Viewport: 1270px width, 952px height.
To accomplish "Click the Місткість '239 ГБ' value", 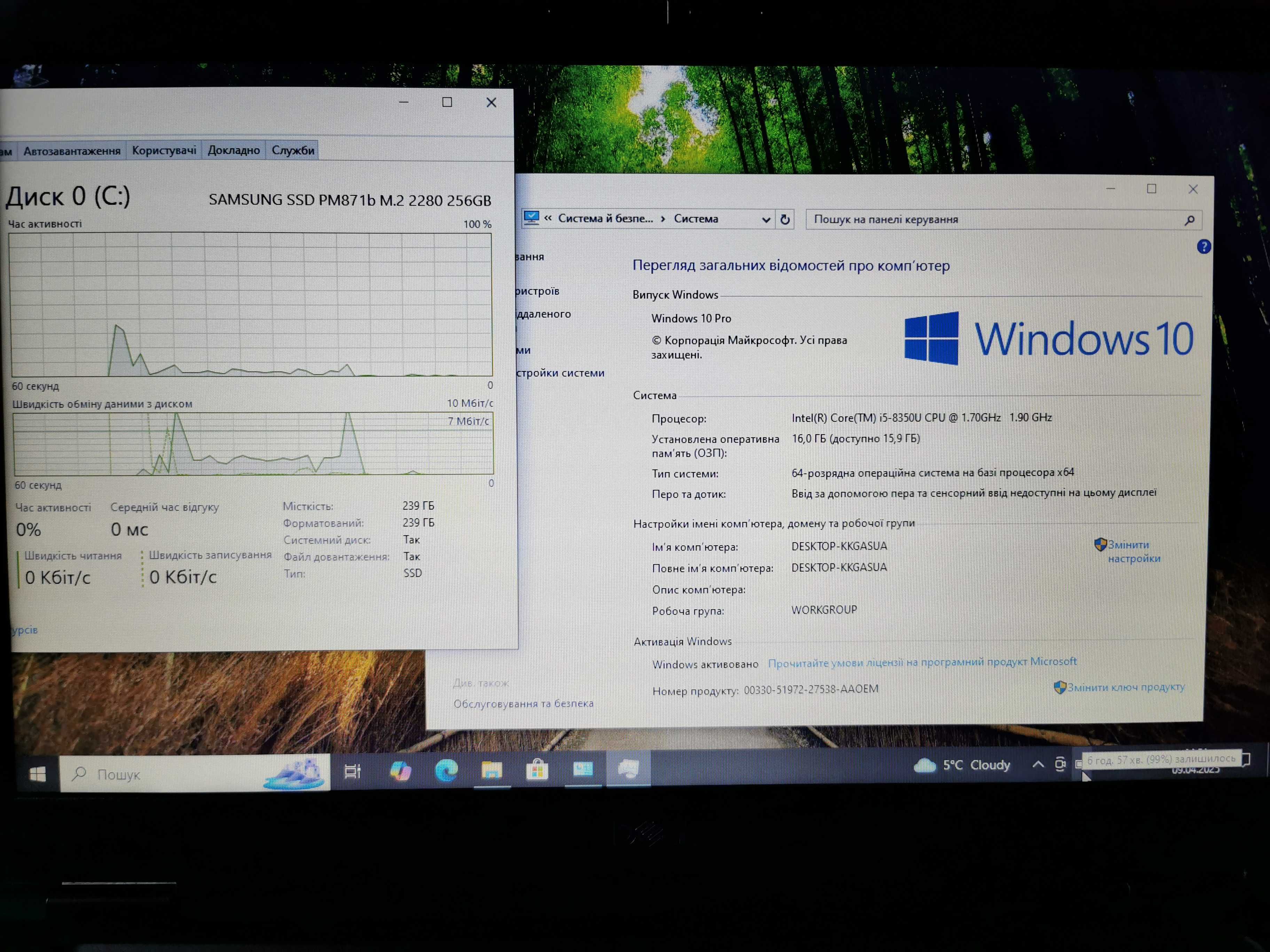I will click(x=418, y=506).
